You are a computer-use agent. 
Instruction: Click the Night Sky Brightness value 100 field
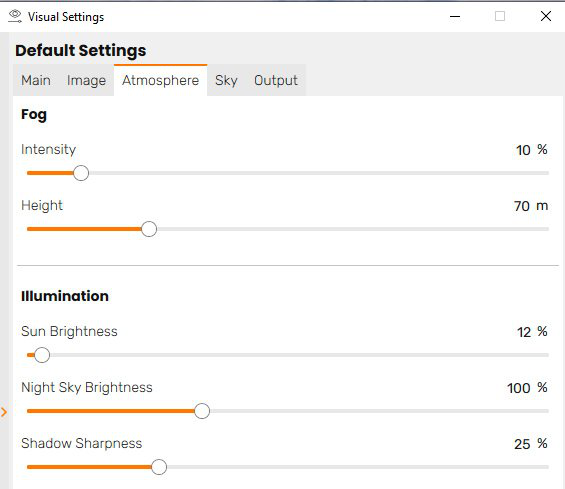(x=519, y=388)
